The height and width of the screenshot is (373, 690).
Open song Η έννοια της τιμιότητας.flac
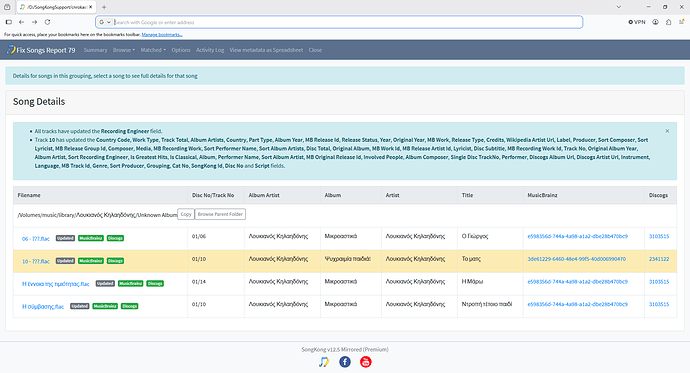(55, 284)
